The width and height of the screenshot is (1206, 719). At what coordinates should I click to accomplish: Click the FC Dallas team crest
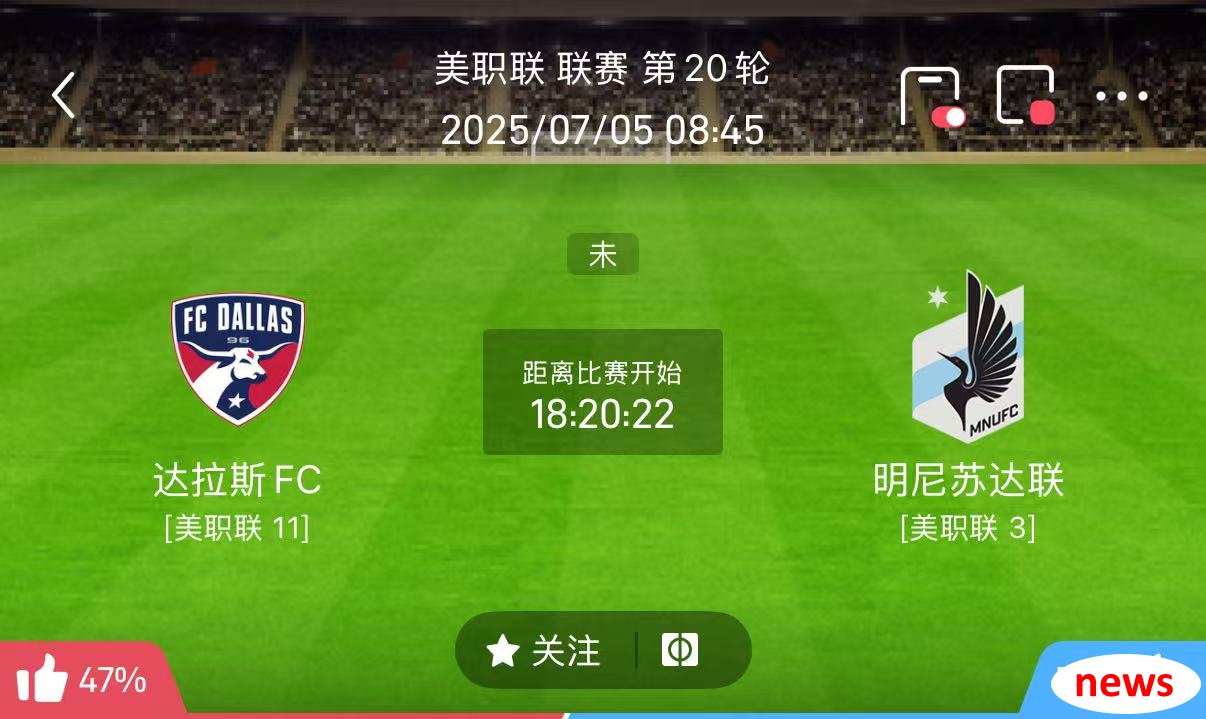coord(238,358)
